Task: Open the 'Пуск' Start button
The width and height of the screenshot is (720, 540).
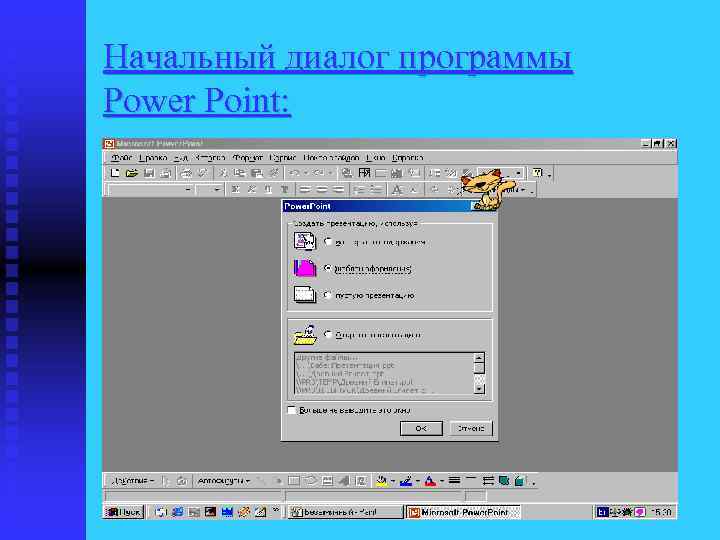Action: (124, 512)
